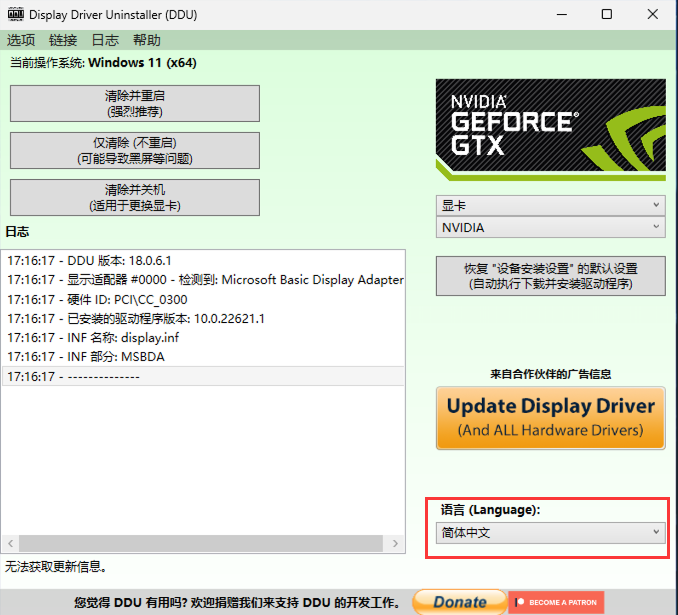Click the 无法获取更新信息 status text
The image size is (678, 615).
pos(56,567)
